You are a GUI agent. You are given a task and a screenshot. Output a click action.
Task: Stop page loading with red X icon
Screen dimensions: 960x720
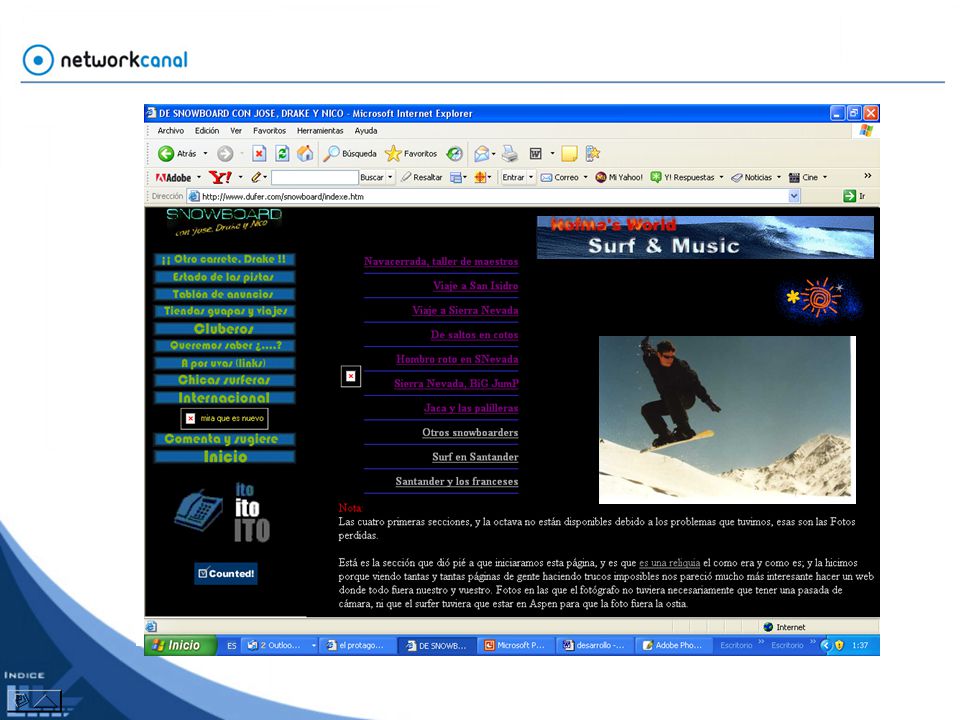259,154
